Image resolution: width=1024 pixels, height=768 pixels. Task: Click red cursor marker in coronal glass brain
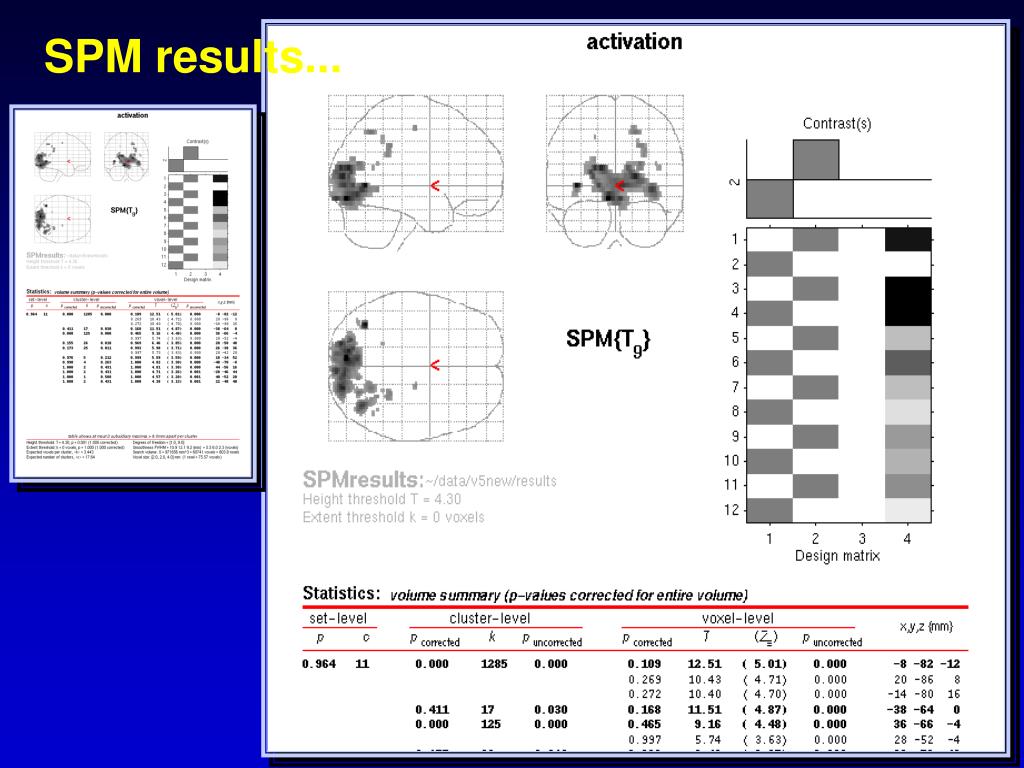(618, 186)
